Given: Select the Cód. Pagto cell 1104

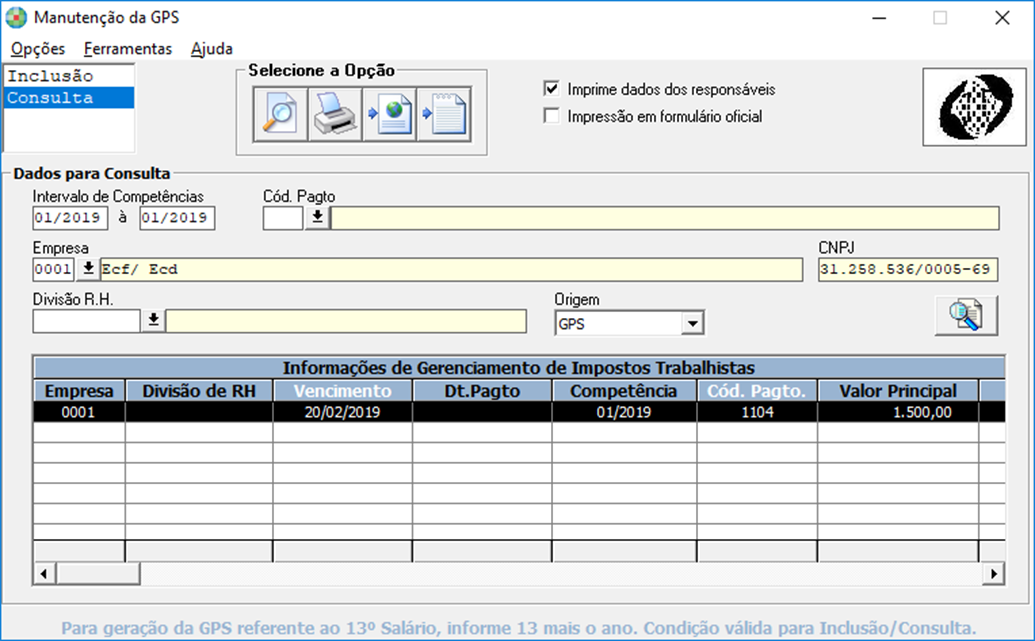Looking at the screenshot, I should tap(757, 413).
